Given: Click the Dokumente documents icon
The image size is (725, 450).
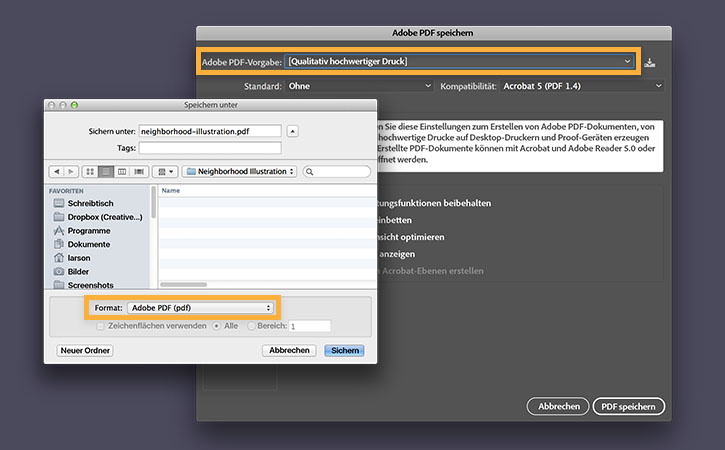Looking at the screenshot, I should click(59, 244).
